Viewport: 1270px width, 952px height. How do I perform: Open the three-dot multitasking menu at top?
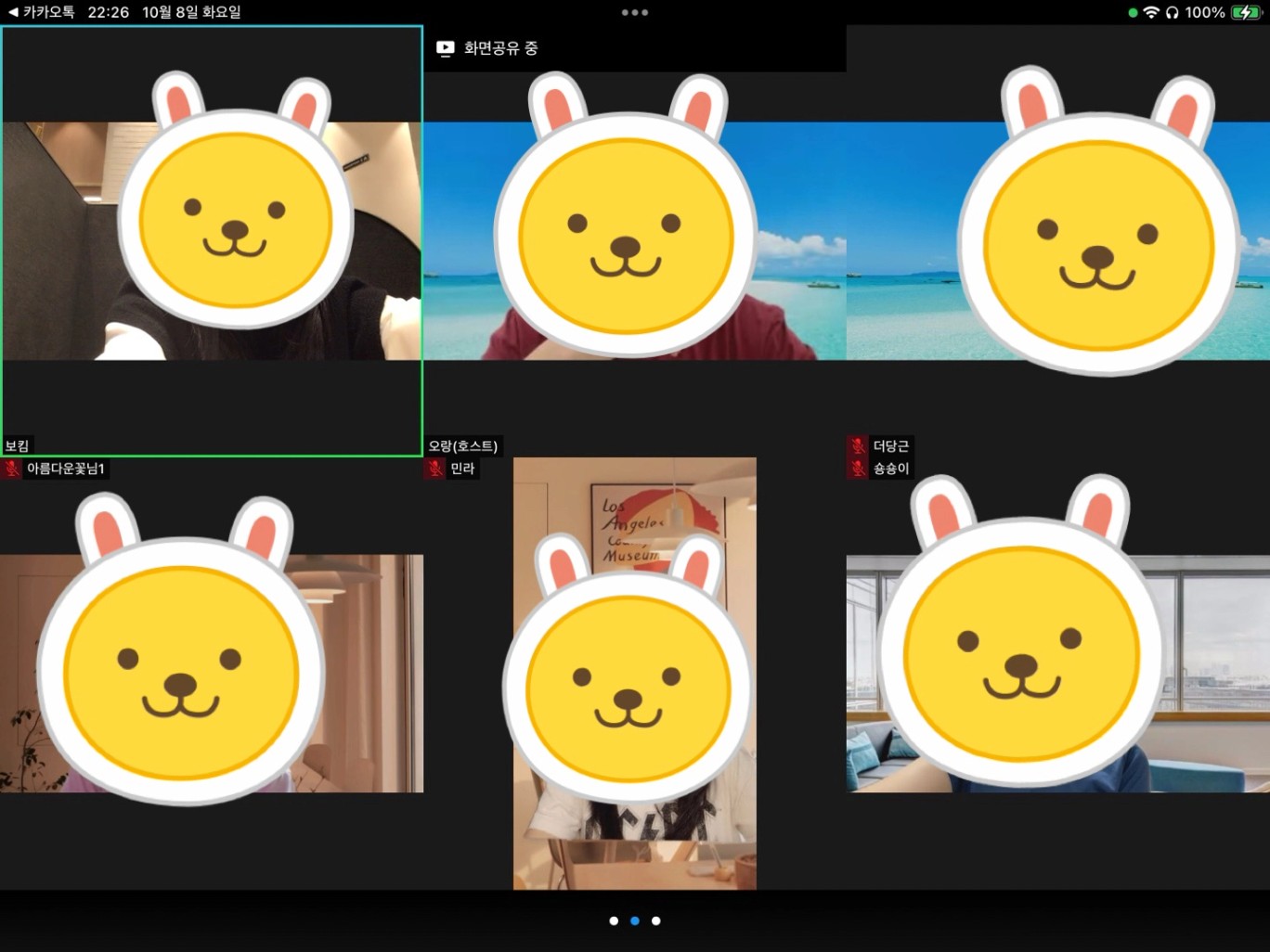click(635, 12)
